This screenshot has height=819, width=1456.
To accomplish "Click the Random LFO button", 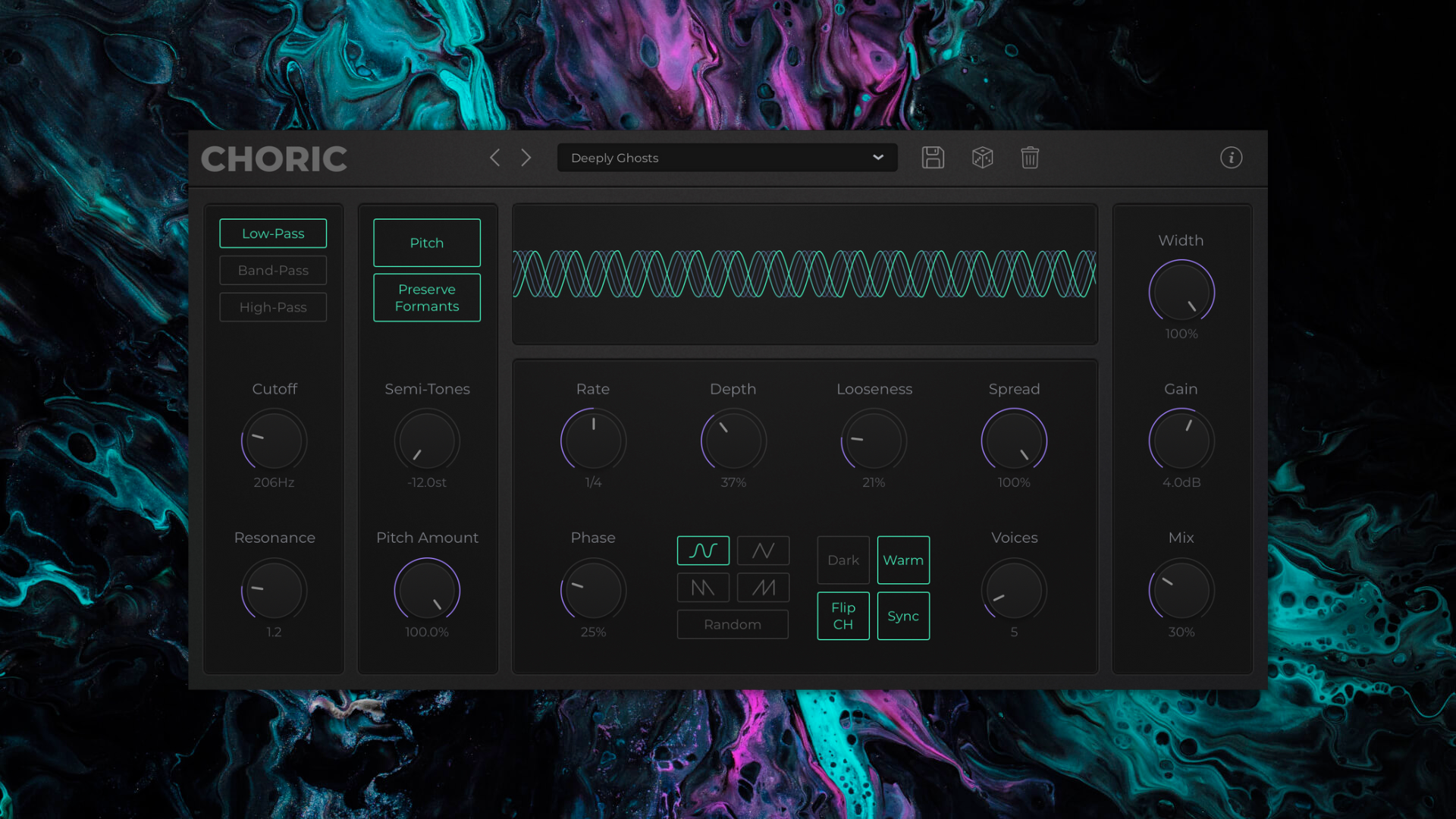I will point(733,624).
